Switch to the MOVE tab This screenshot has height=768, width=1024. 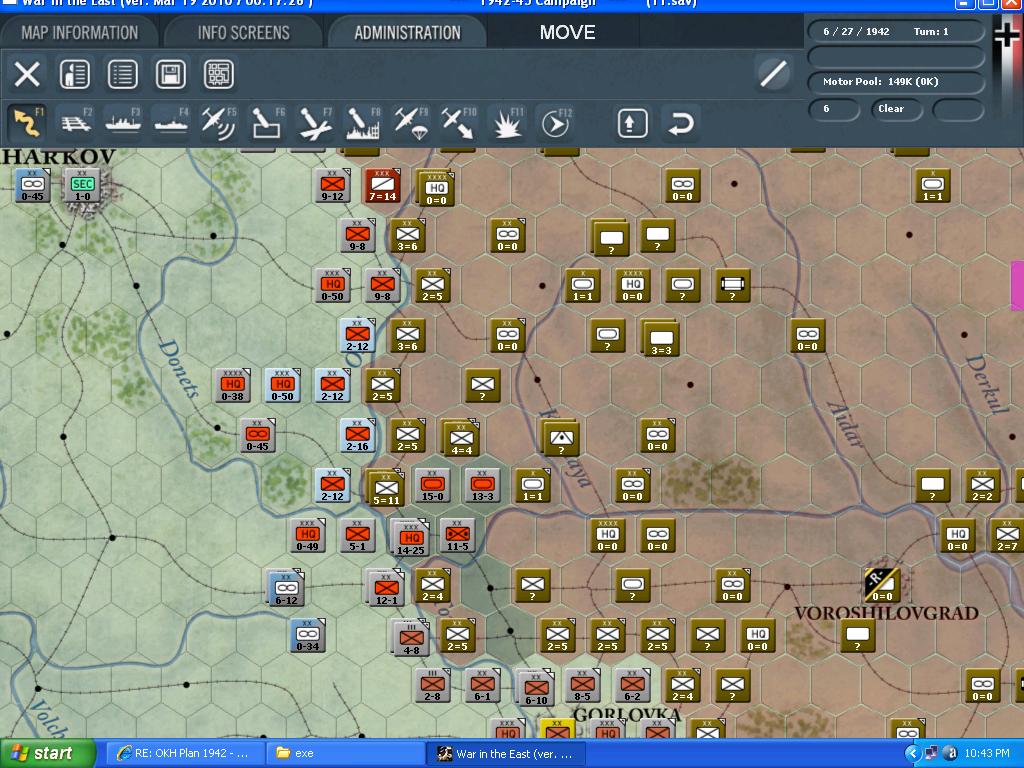coord(567,33)
